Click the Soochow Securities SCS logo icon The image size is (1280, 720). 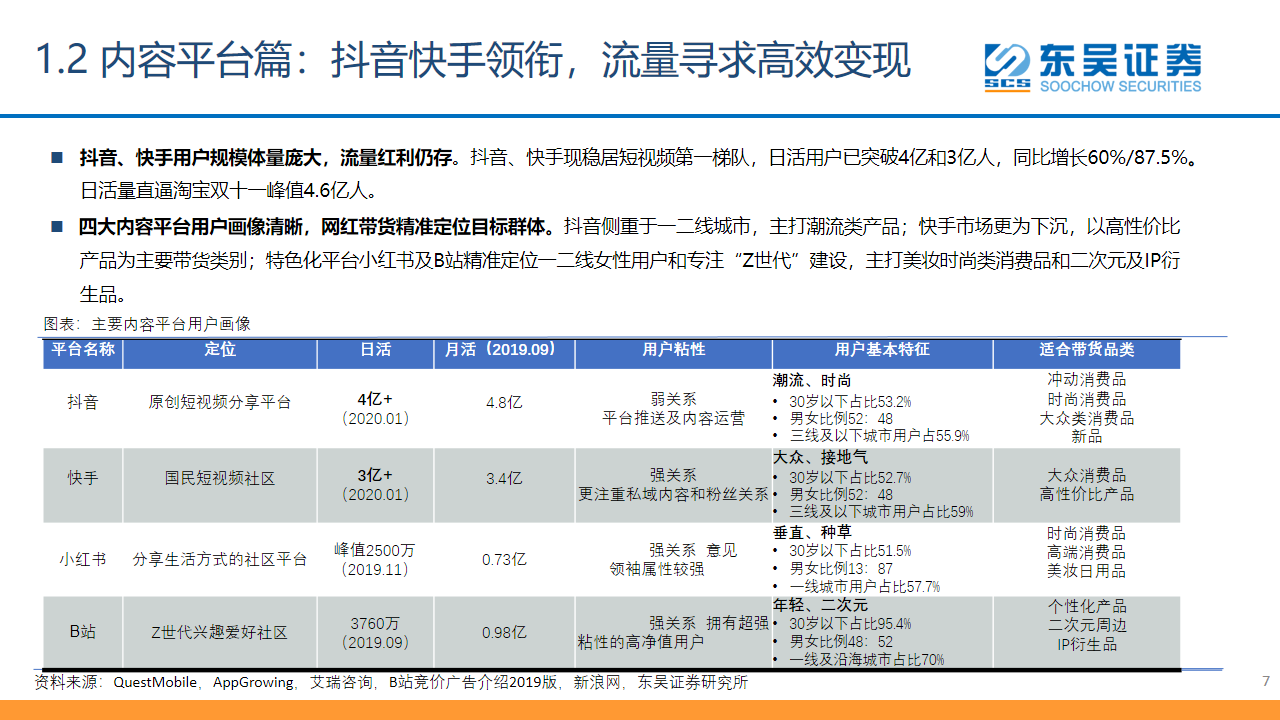coord(1006,67)
